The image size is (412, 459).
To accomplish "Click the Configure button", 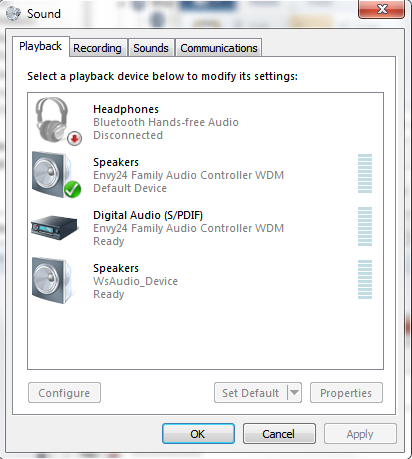I will 64,393.
